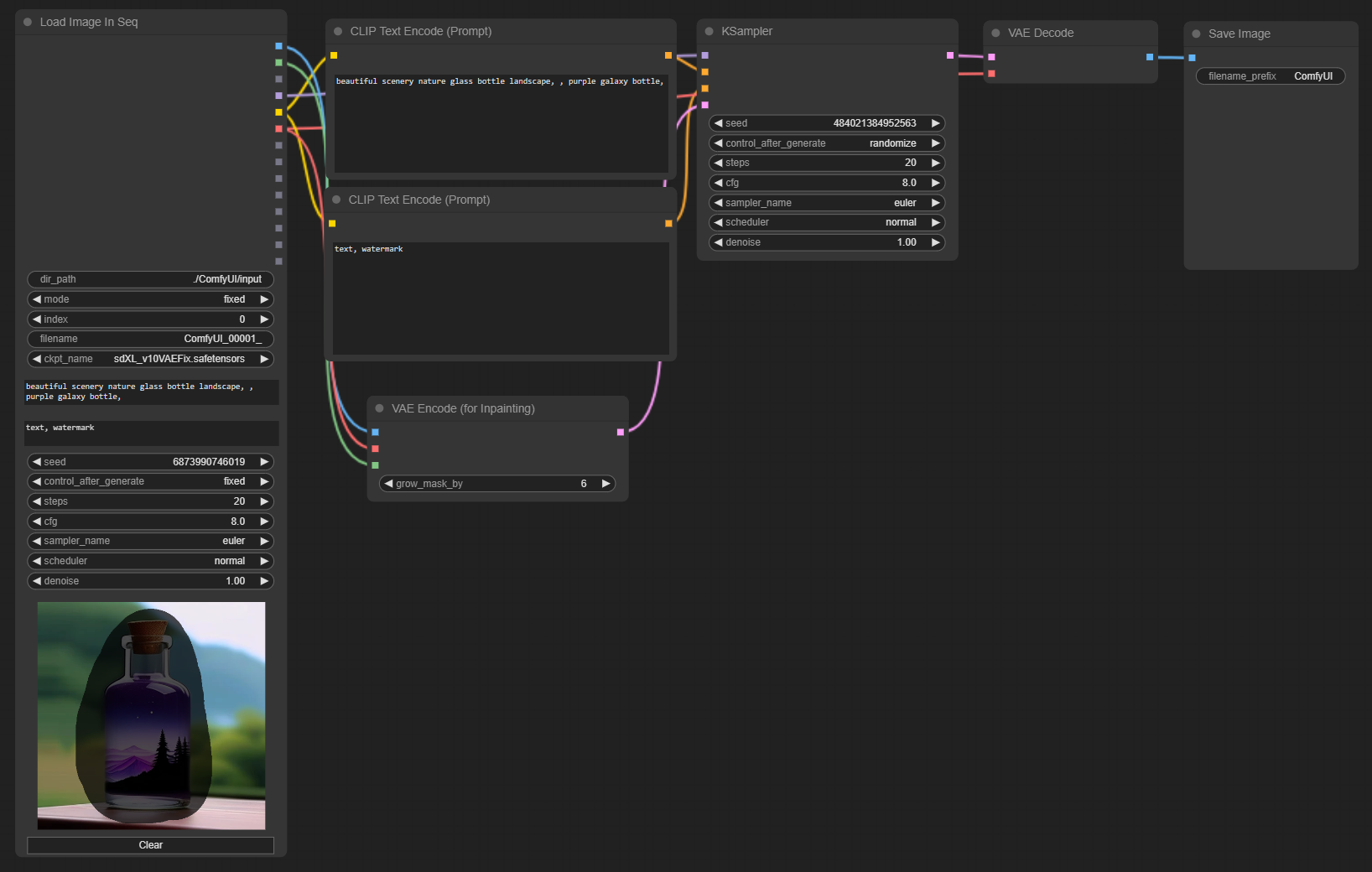This screenshot has width=1372, height=872.
Task: Increase Load Image In Seq denoise with right arrow
Action: click(264, 581)
